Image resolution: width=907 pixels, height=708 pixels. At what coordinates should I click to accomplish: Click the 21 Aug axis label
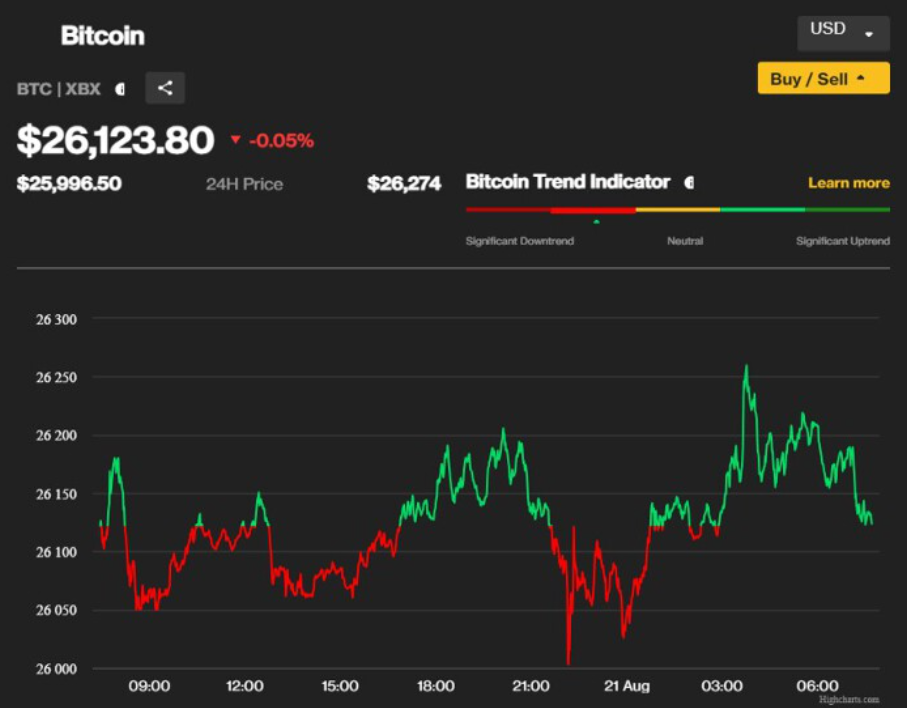click(x=627, y=686)
